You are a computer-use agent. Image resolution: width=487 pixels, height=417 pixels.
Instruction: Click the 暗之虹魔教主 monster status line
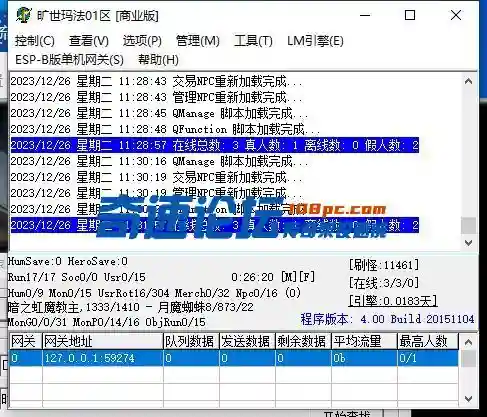[131, 307]
